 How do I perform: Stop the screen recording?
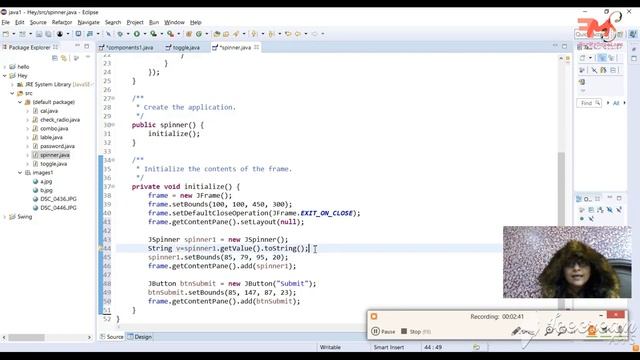click(x=416, y=331)
